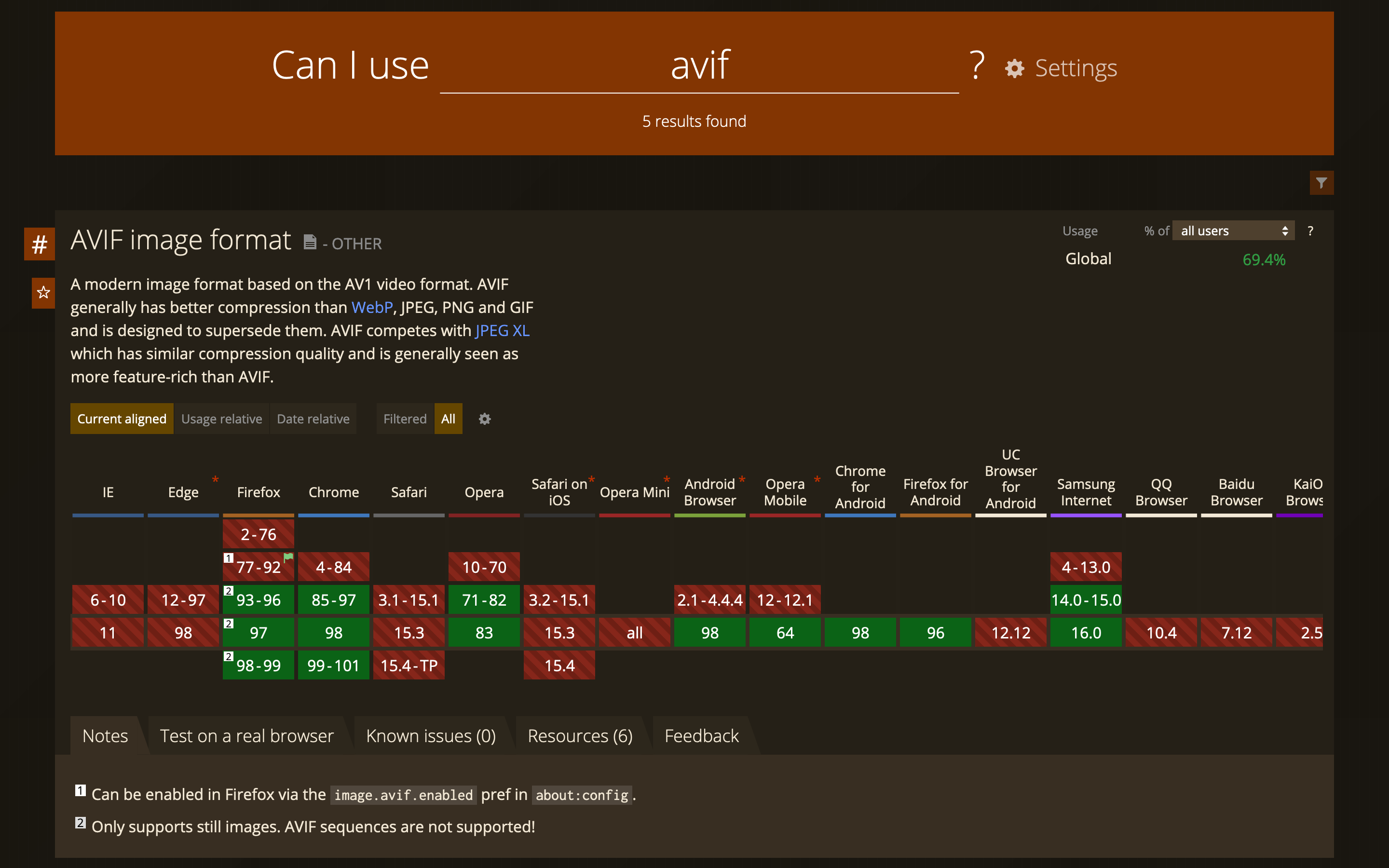This screenshot has height=868, width=1389.
Task: Click the Opera Mini column header
Action: (x=634, y=492)
